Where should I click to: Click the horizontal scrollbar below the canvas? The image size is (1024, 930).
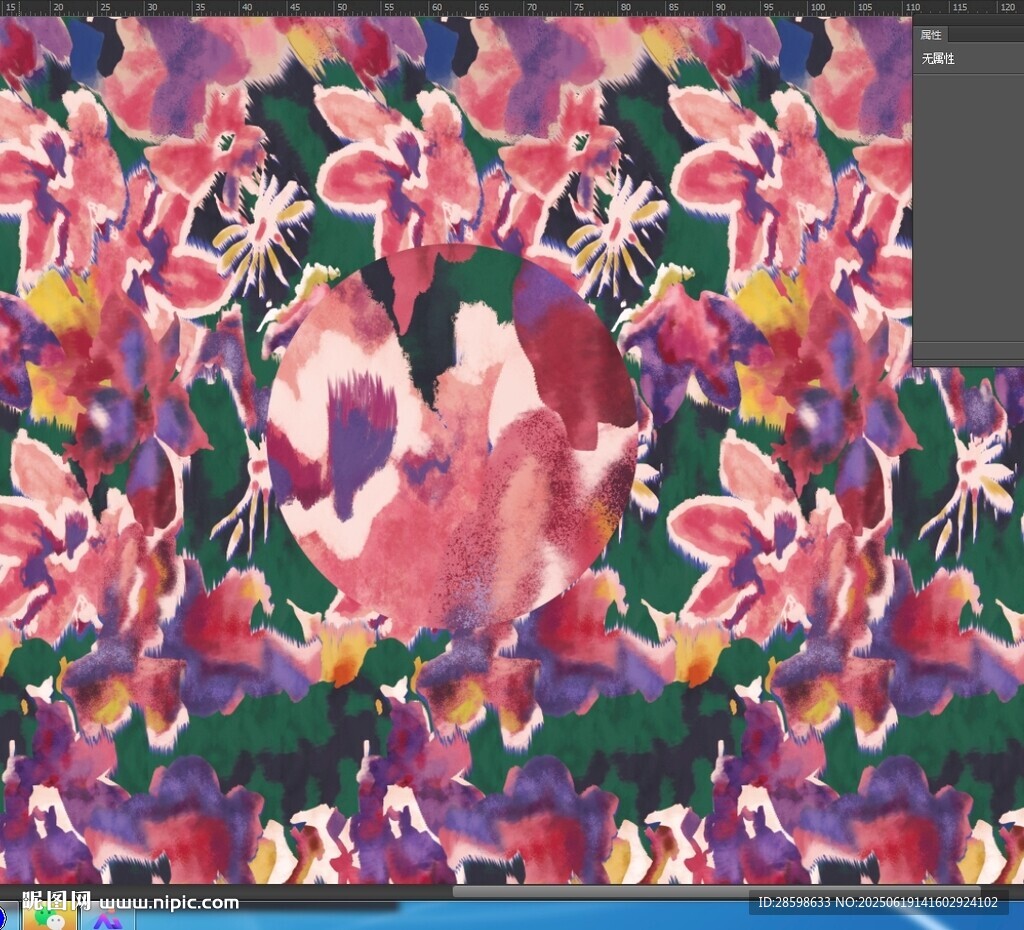coord(716,891)
